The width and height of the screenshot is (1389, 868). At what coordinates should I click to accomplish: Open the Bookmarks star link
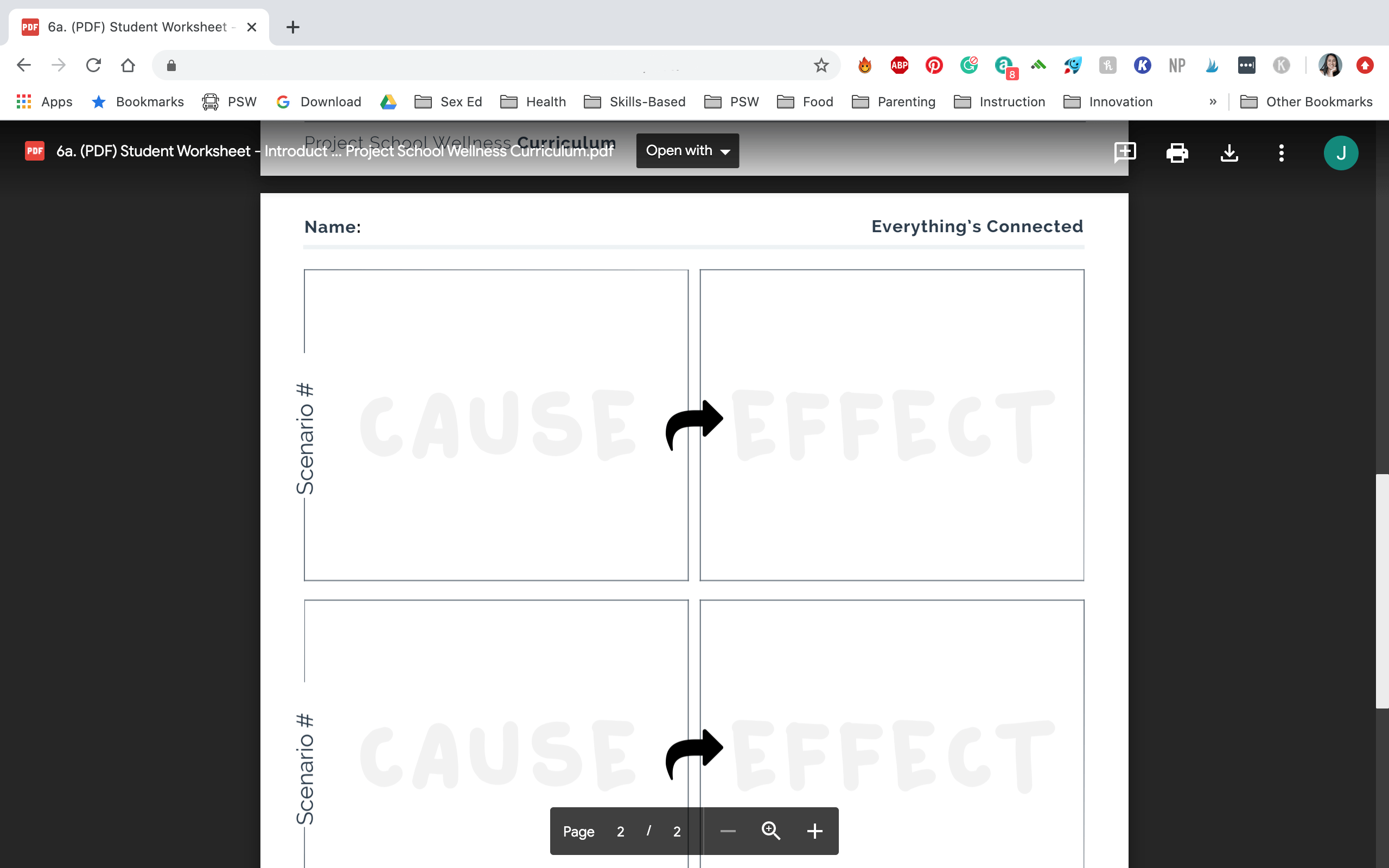(x=138, y=101)
